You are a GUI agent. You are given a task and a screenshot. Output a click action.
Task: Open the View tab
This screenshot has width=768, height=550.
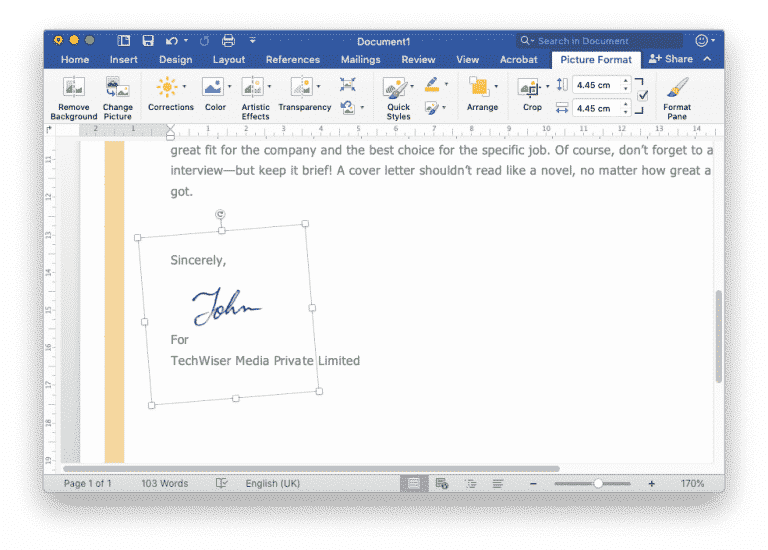[x=468, y=59]
